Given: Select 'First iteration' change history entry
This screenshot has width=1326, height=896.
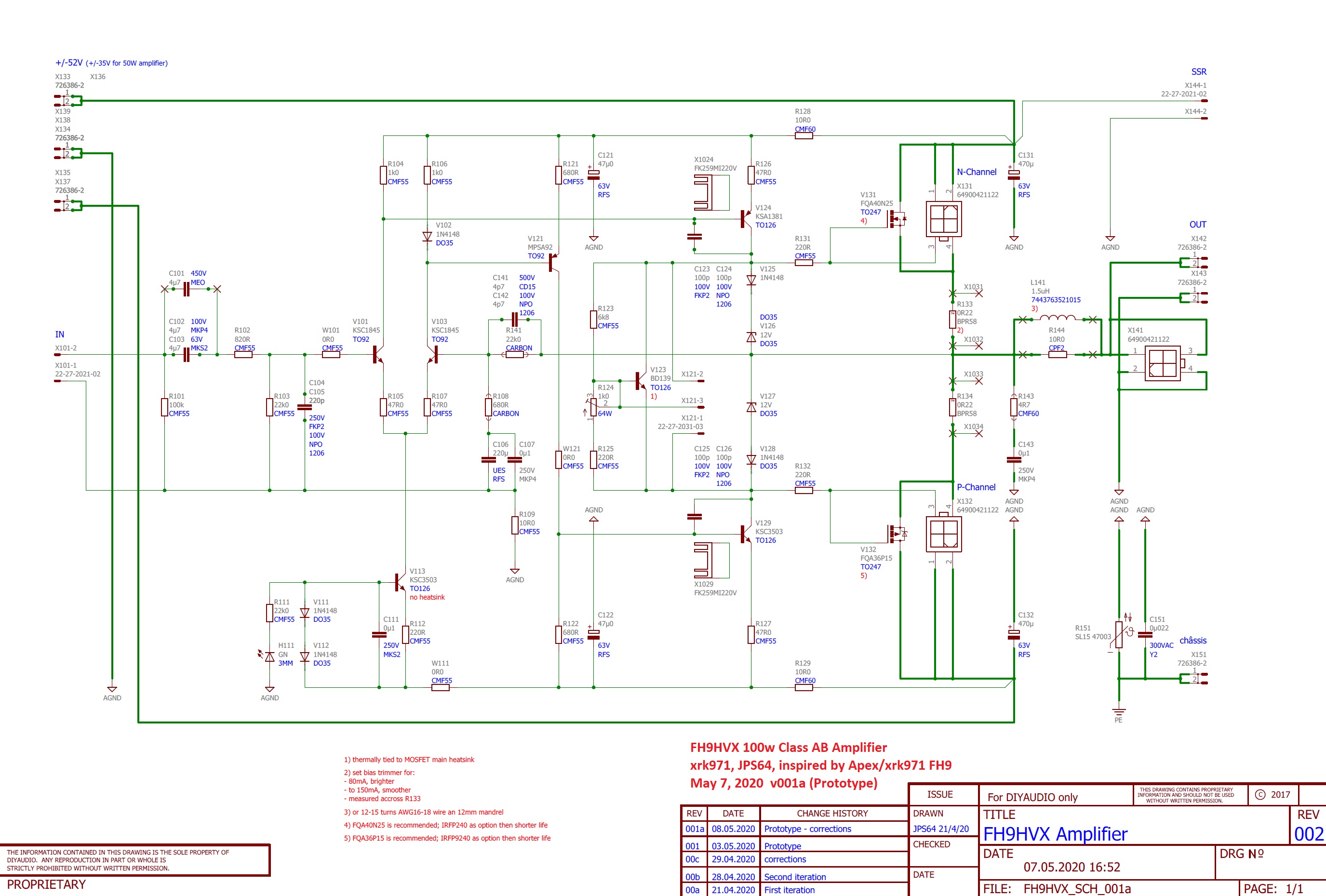Looking at the screenshot, I should [x=789, y=890].
